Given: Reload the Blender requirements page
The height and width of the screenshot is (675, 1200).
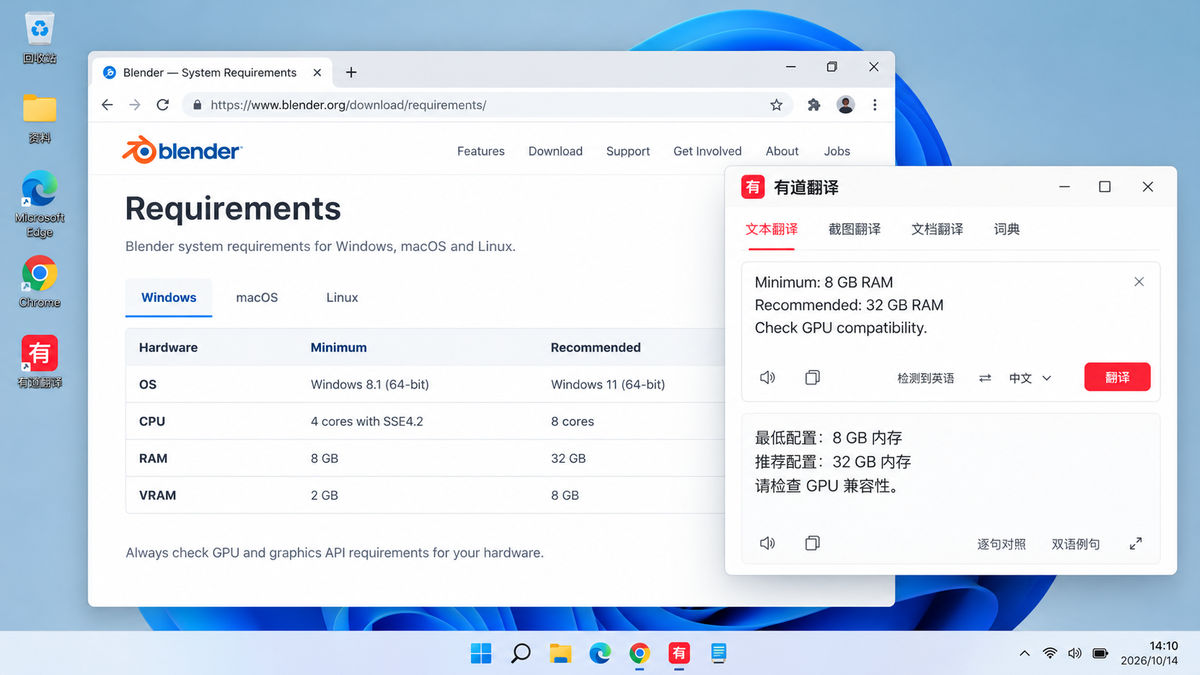Looking at the screenshot, I should coord(163,105).
